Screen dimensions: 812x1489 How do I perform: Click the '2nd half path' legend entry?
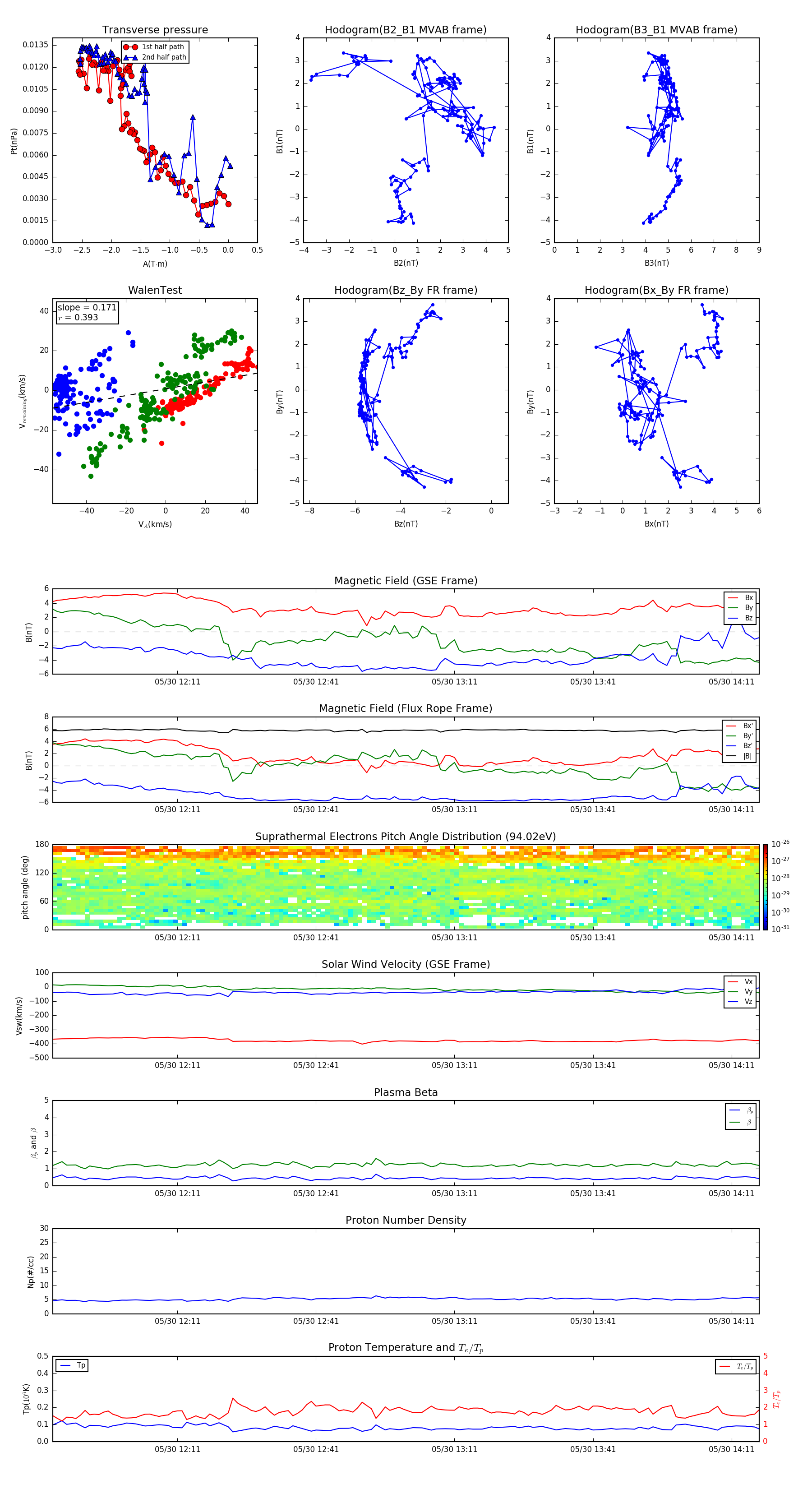pos(155,57)
